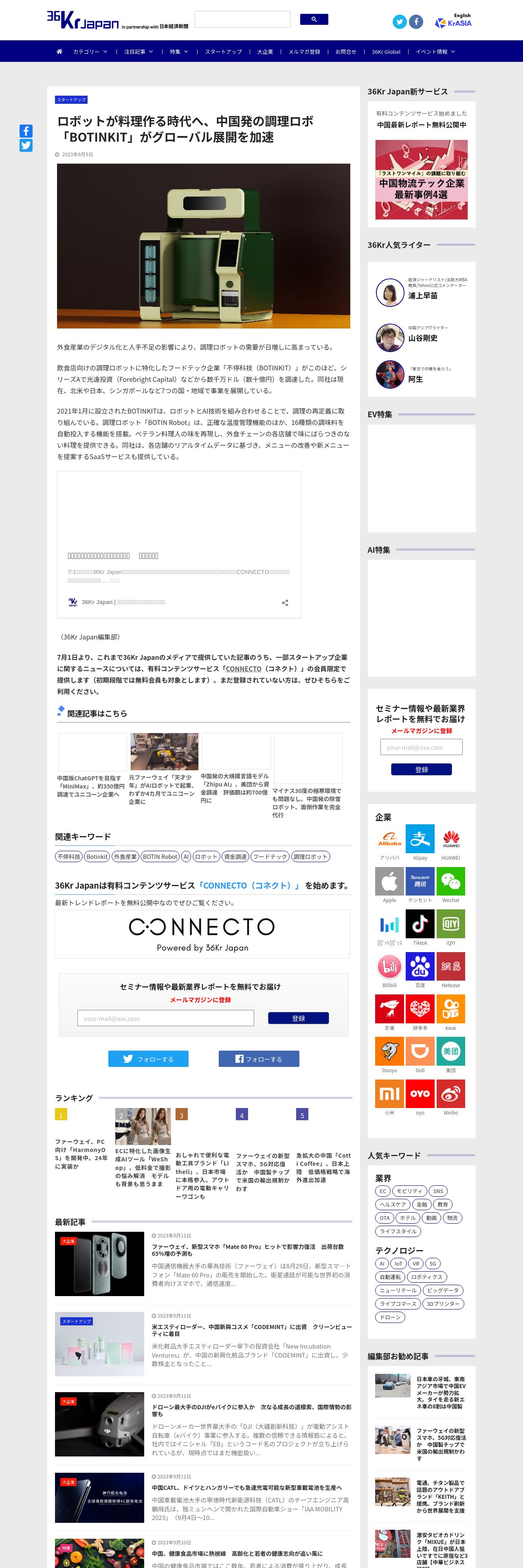The width and height of the screenshot is (523, 1568).
Task: Click the search magnifier button
Action: (x=314, y=20)
